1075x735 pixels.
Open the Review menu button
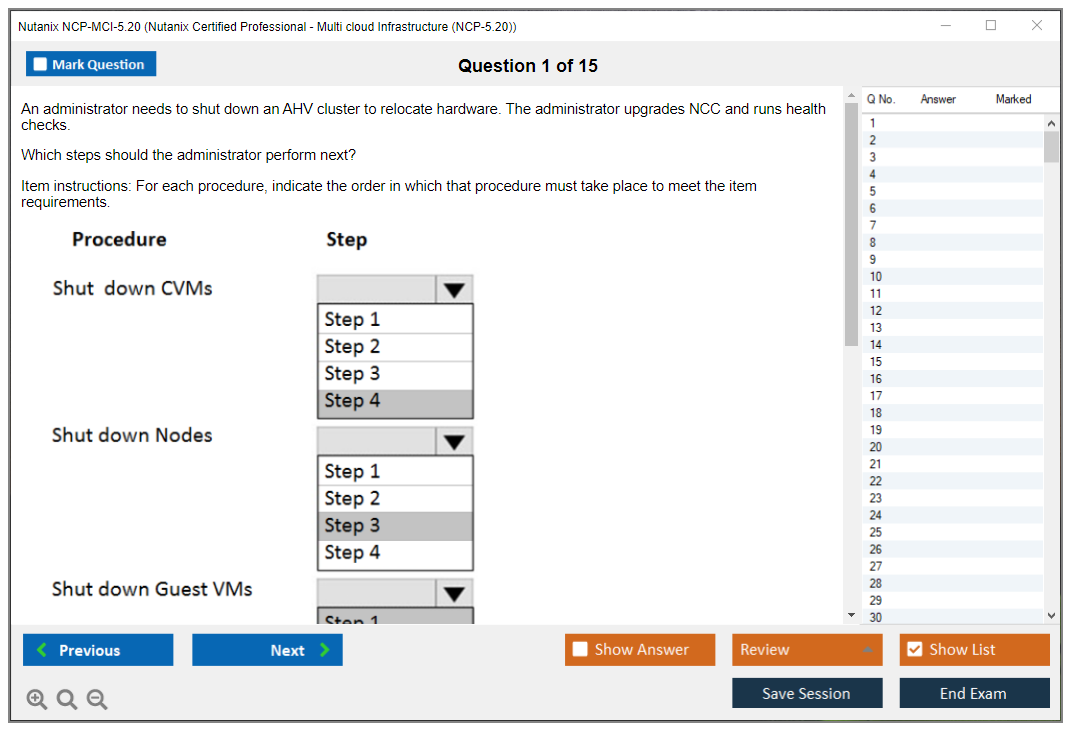pos(807,650)
